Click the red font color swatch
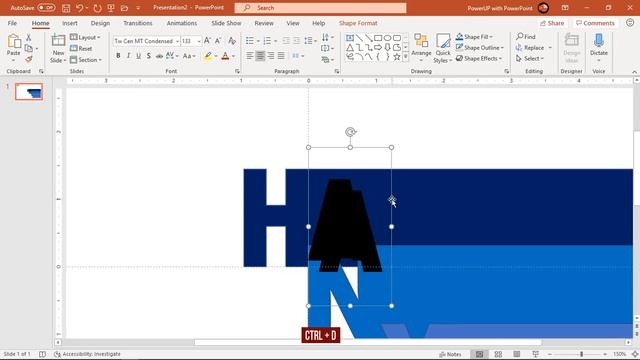The width and height of the screenshot is (640, 360). [225, 56]
